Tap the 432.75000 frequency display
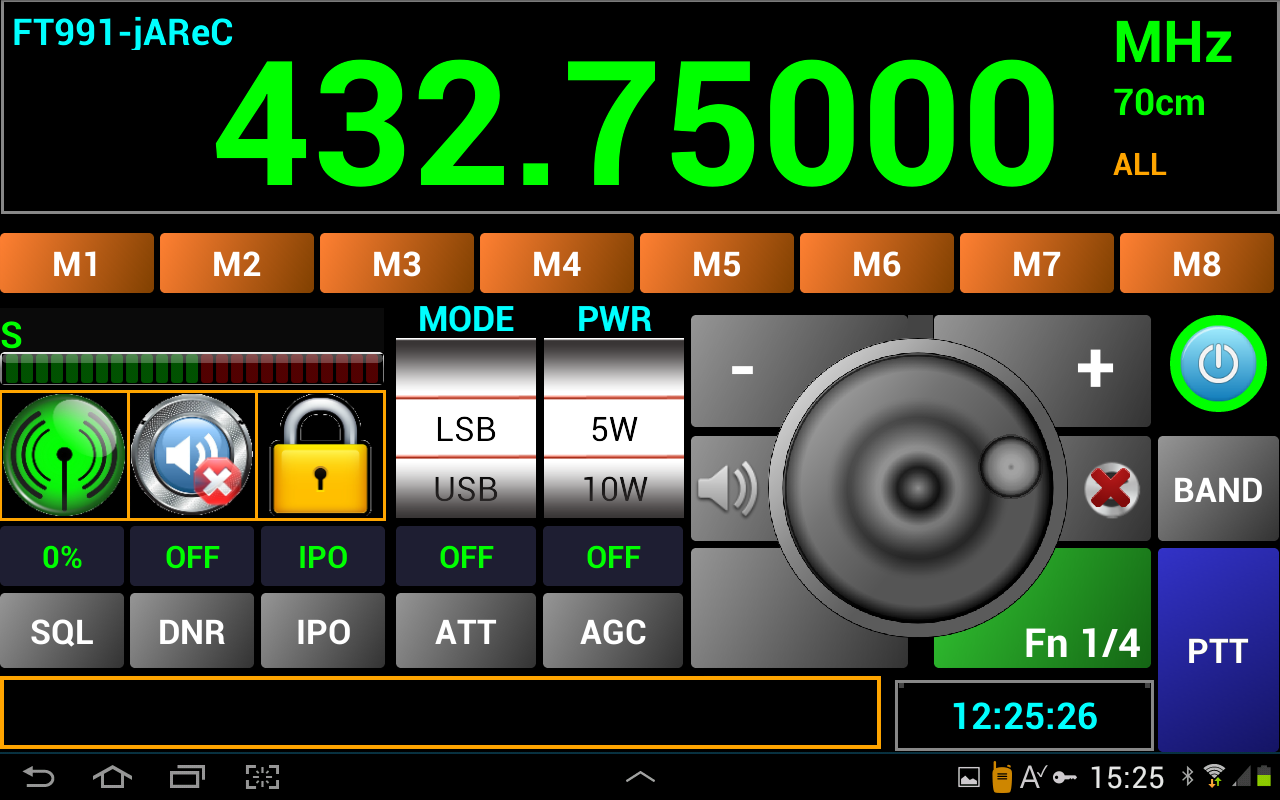Image resolution: width=1280 pixels, height=800 pixels. point(636,125)
